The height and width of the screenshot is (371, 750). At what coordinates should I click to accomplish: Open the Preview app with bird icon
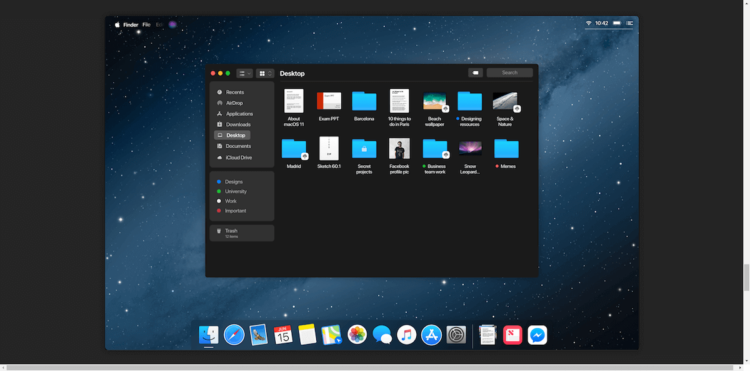[x=259, y=335]
